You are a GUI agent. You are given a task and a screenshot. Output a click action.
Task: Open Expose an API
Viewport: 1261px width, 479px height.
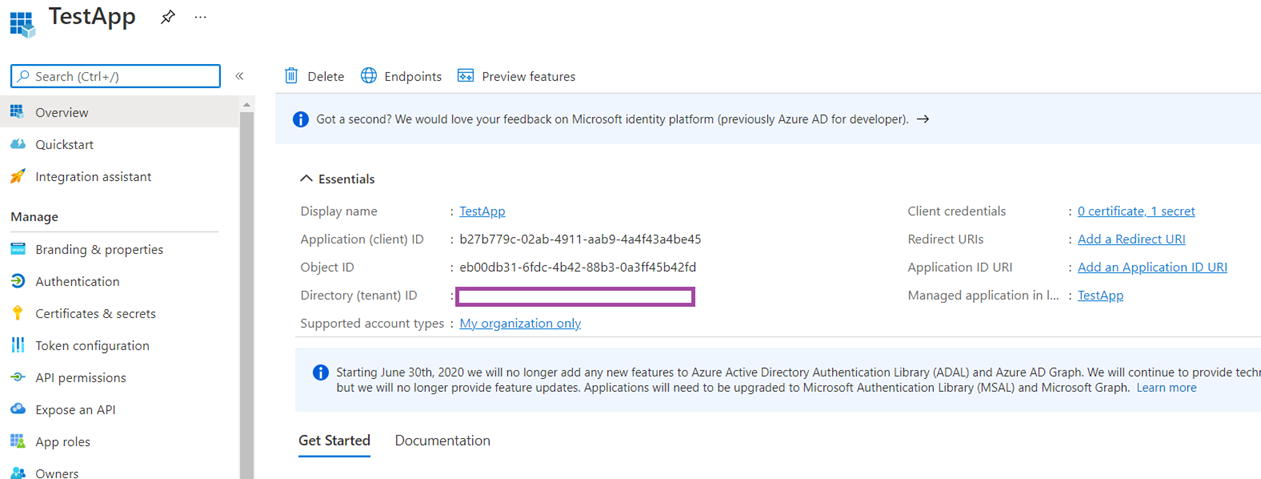click(75, 409)
